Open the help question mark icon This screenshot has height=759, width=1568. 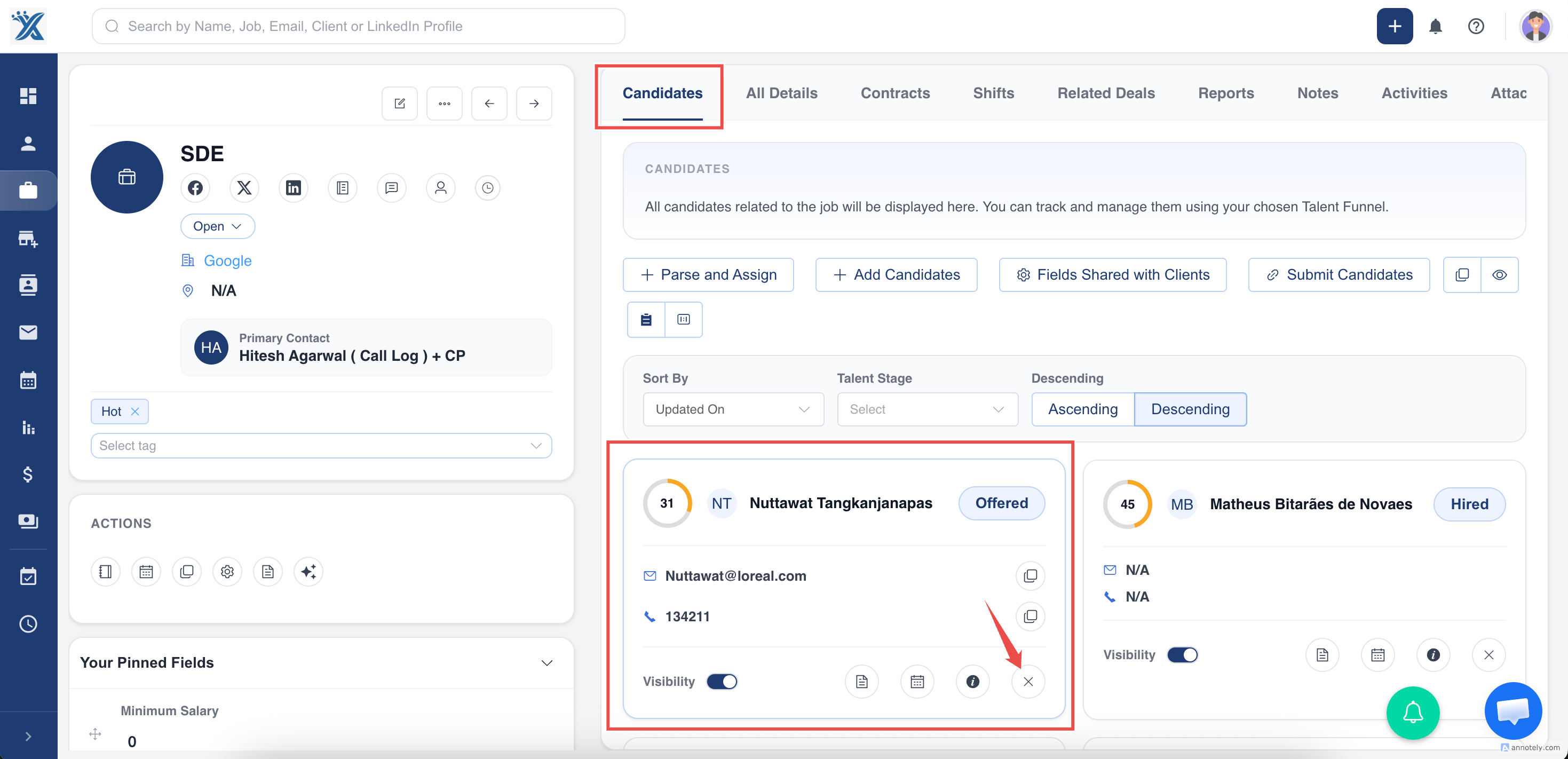click(1476, 26)
